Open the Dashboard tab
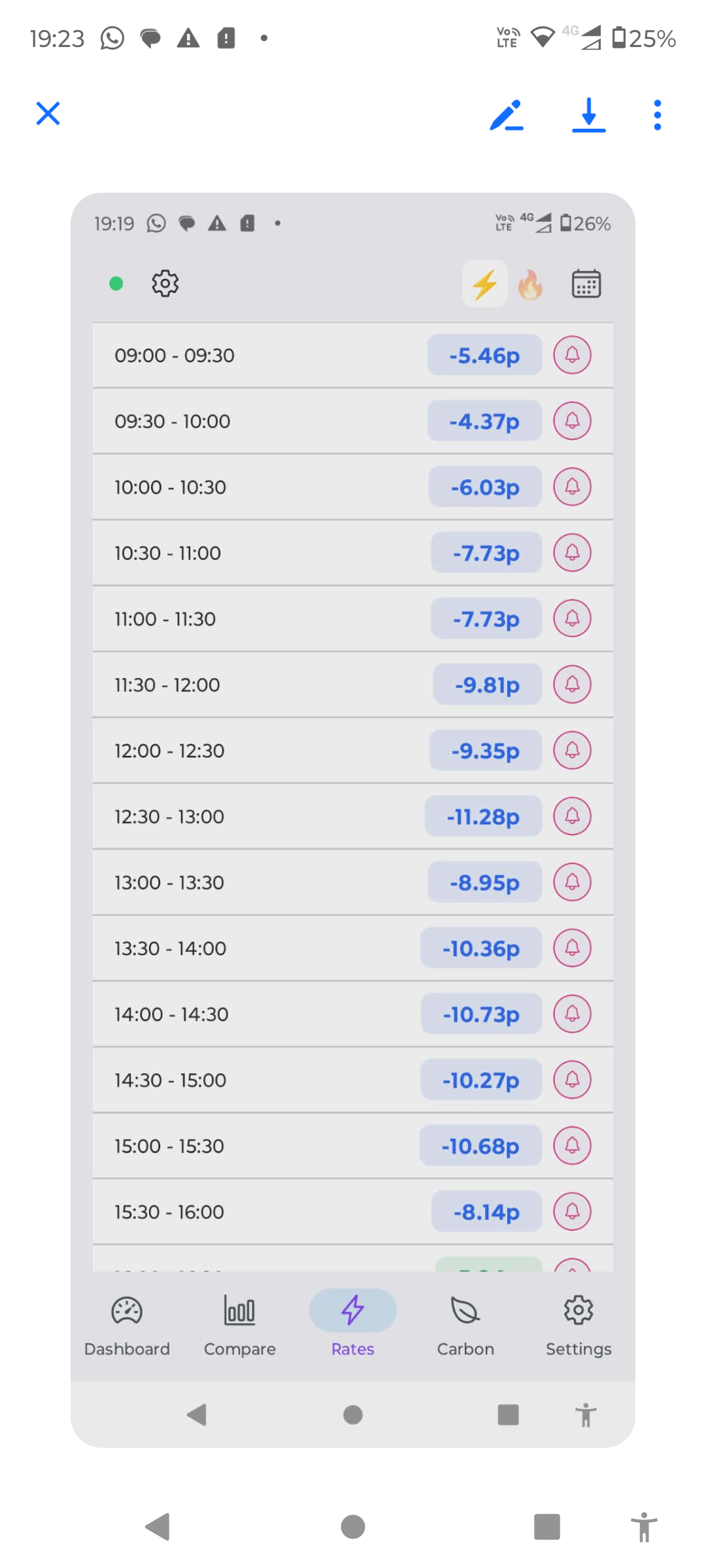Viewport: 706px width, 1568px height. pyautogui.click(x=127, y=1322)
